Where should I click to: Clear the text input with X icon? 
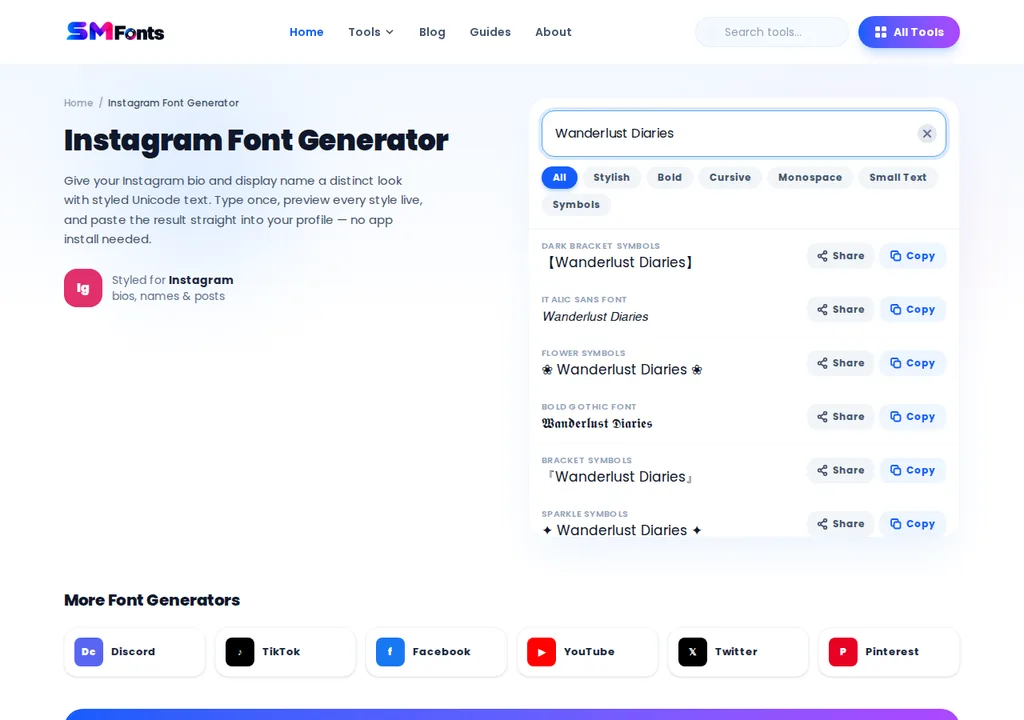[x=927, y=133]
